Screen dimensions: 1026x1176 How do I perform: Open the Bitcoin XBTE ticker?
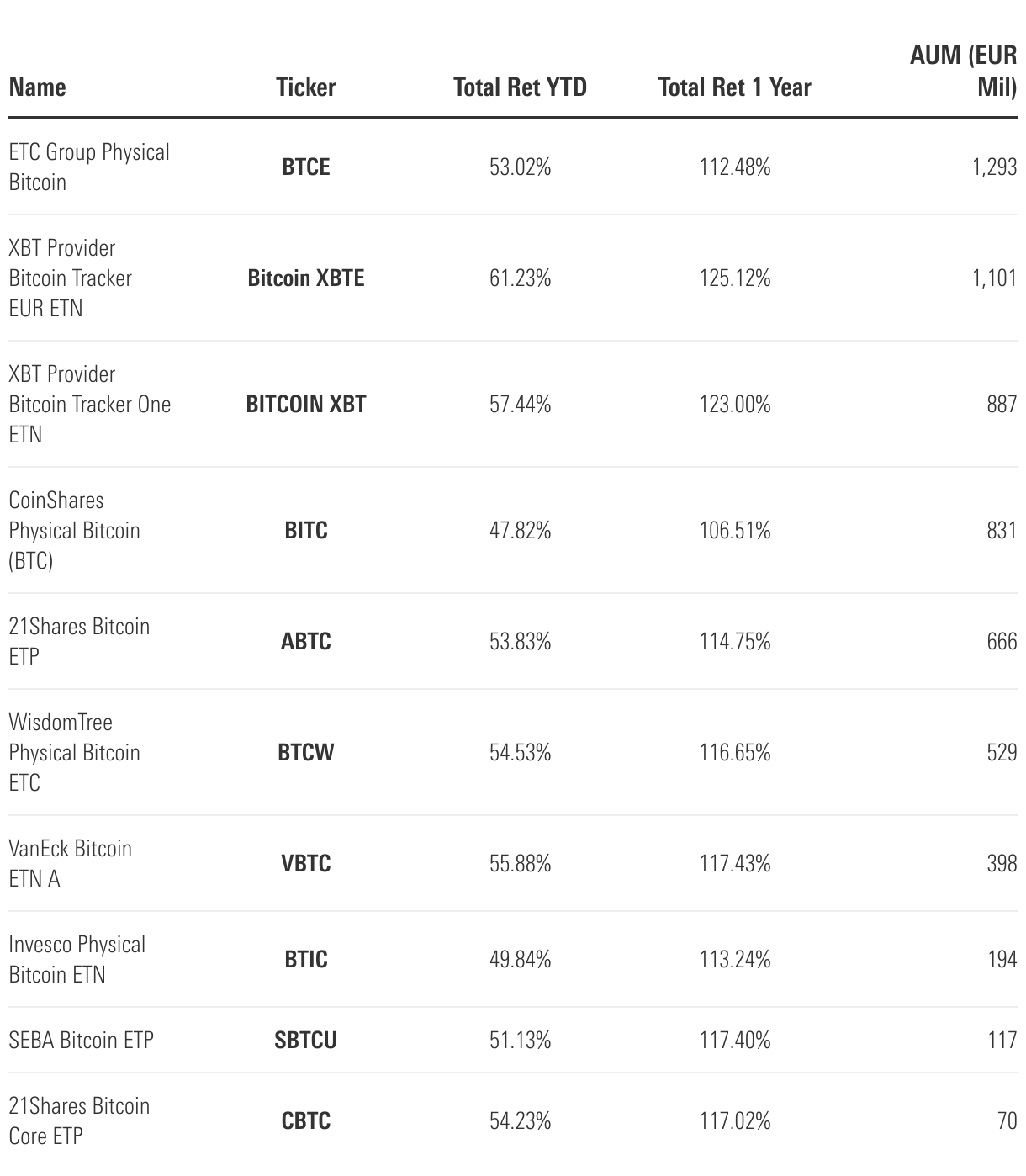point(305,278)
